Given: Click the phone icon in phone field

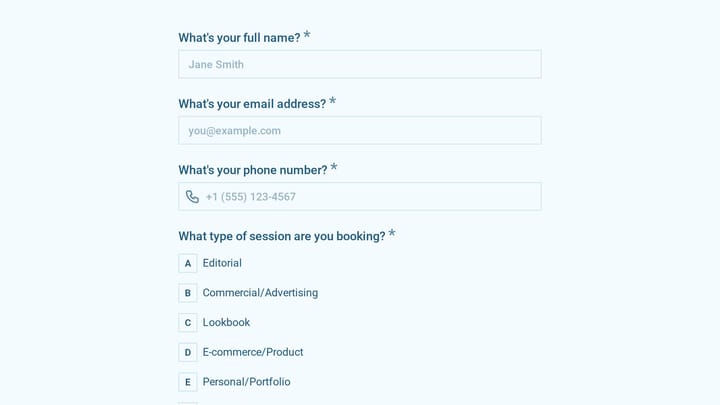Looking at the screenshot, I should pyautogui.click(x=192, y=197).
